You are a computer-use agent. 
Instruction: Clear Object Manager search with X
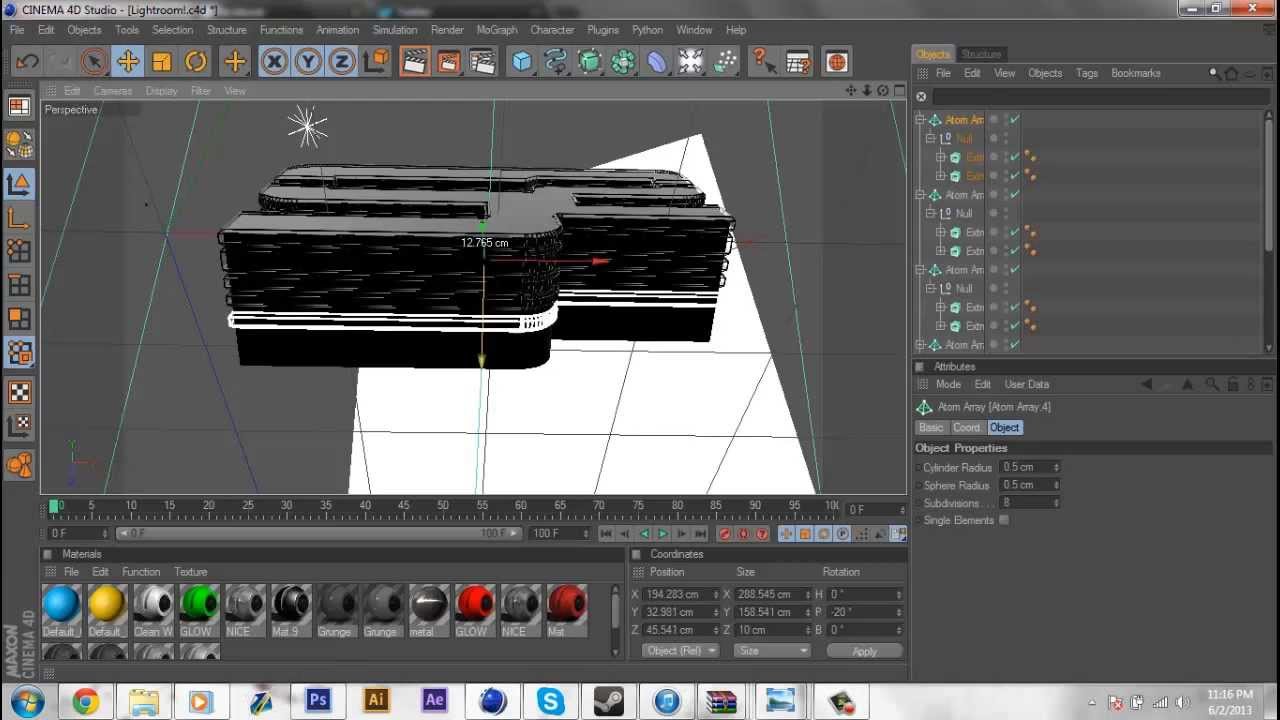click(921, 97)
